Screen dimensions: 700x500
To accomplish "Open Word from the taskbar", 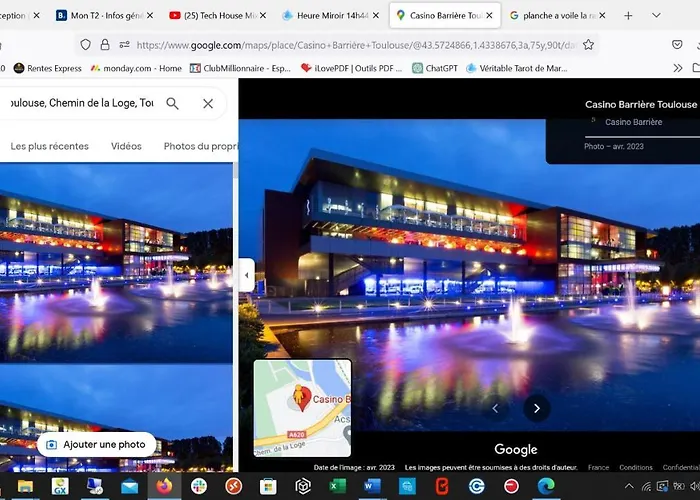I will pyautogui.click(x=372, y=486).
